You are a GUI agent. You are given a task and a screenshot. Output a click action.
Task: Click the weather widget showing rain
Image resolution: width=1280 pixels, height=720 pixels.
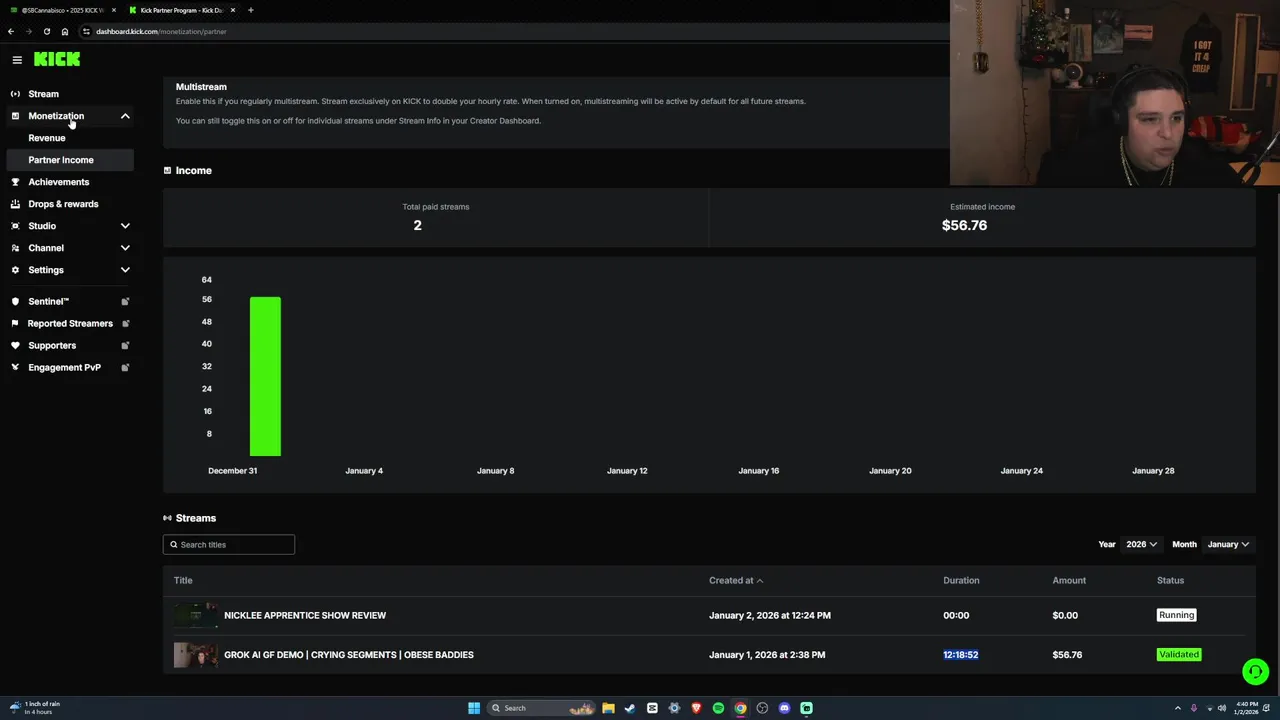(x=36, y=708)
